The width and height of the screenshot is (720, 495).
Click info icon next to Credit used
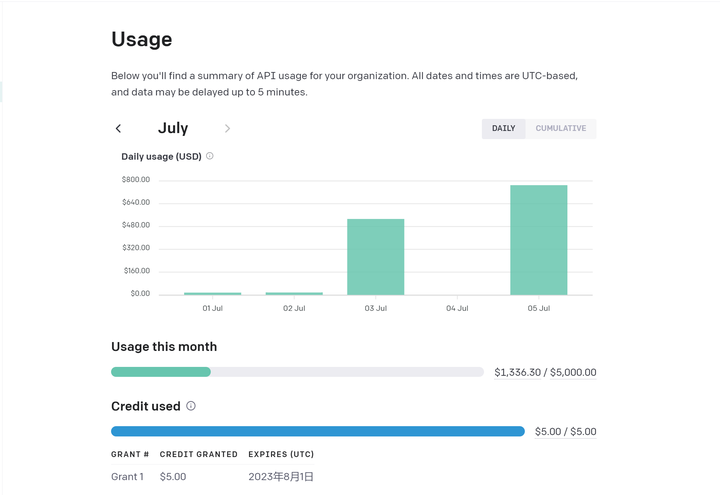tap(191, 406)
